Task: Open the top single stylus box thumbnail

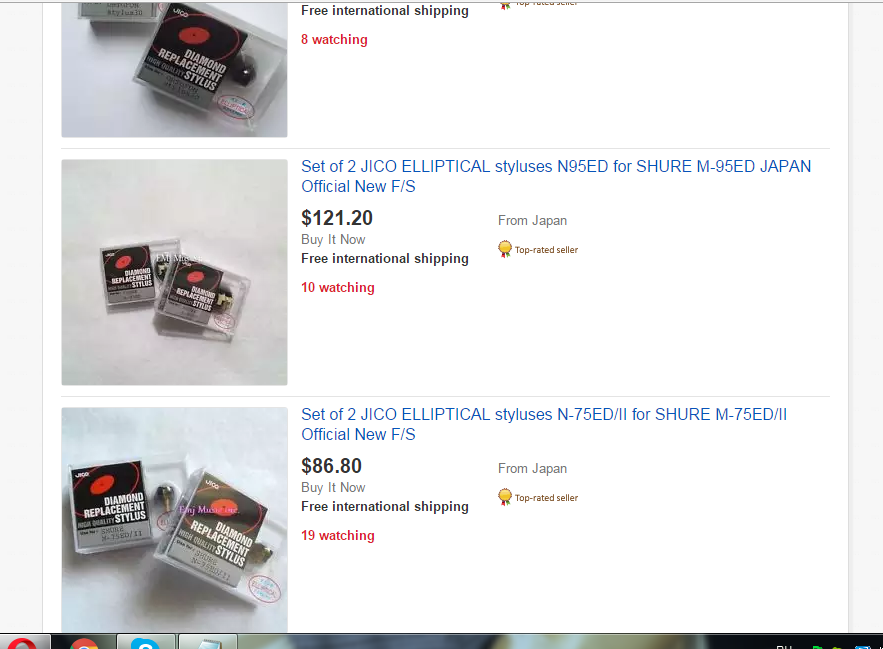Action: click(x=175, y=69)
